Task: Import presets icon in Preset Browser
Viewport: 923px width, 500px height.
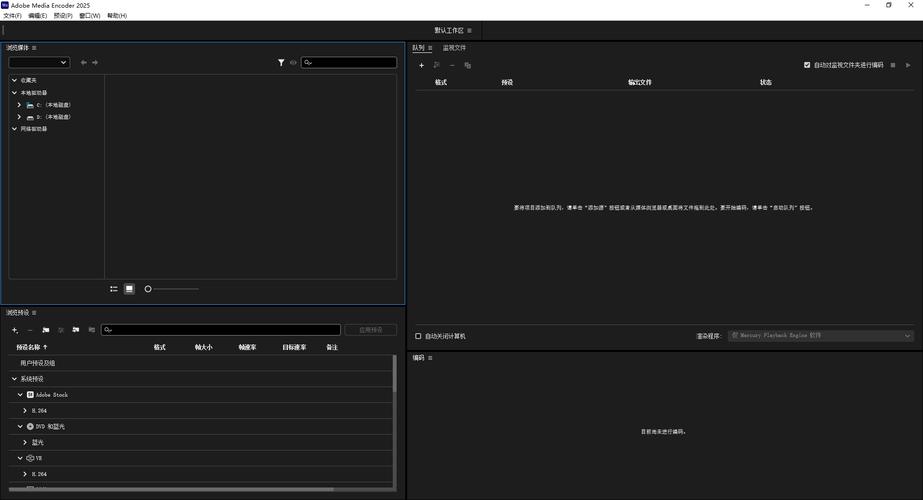Action: (x=76, y=330)
